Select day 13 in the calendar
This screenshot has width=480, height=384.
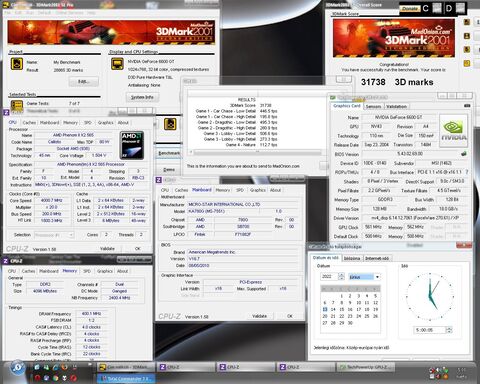(x=325, y=309)
